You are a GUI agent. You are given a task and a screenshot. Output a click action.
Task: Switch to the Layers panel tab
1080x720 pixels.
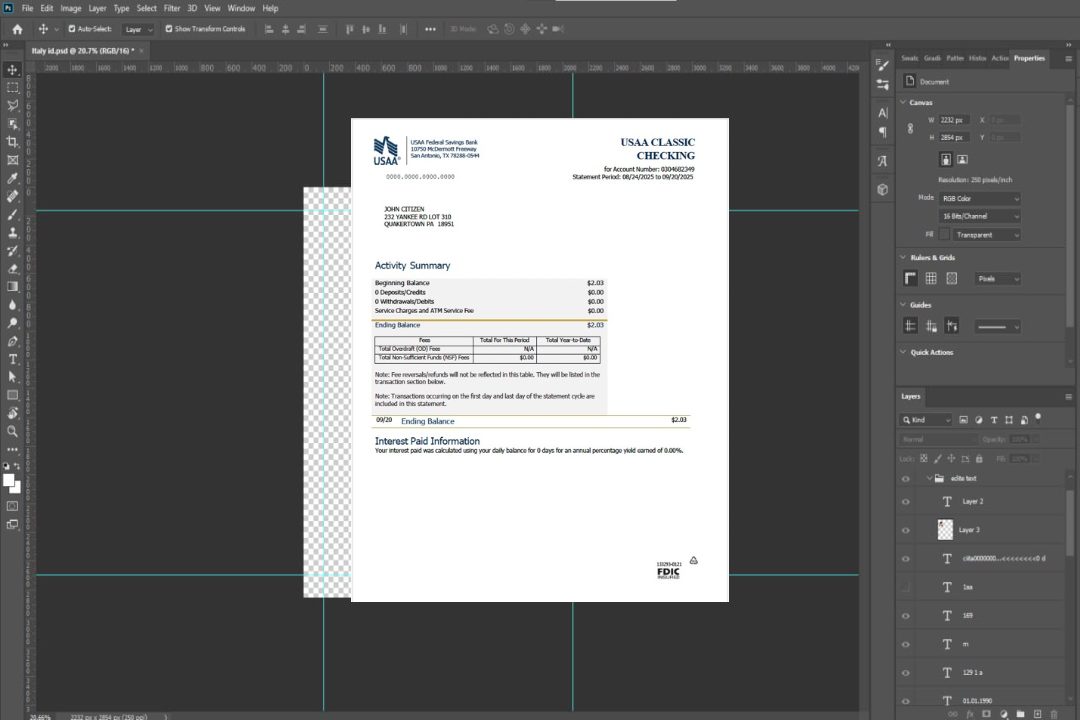click(x=911, y=396)
